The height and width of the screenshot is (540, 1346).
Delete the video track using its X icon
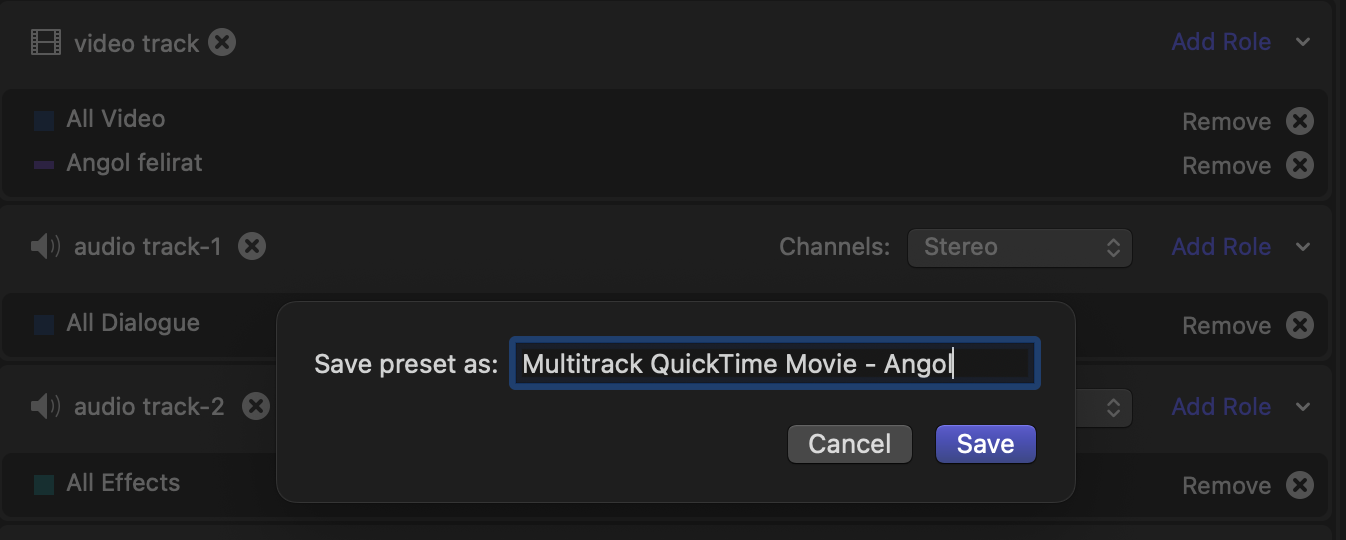pos(222,43)
